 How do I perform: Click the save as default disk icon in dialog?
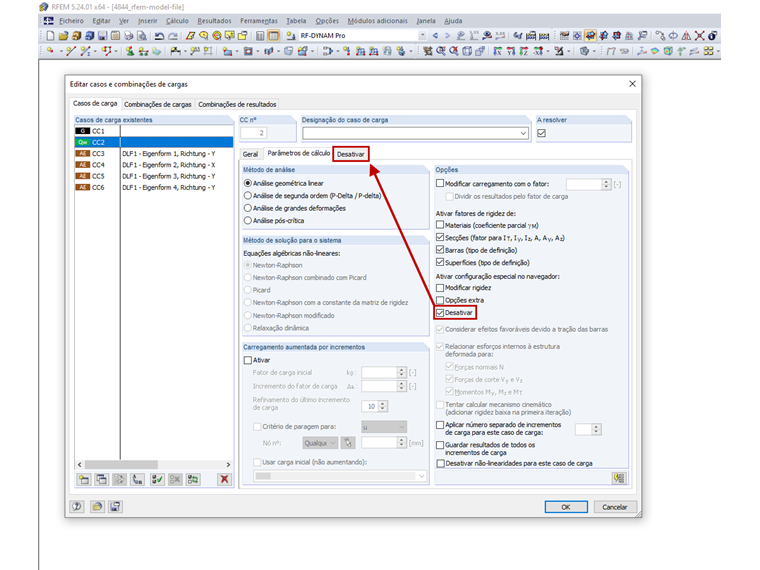[115, 507]
